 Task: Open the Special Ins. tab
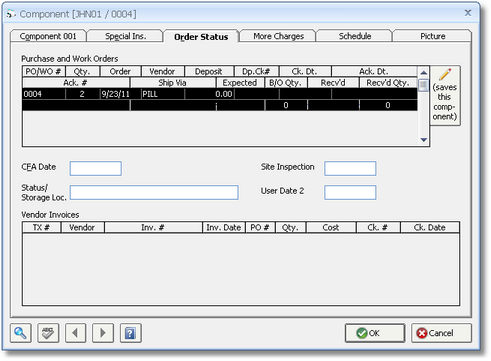tap(126, 36)
